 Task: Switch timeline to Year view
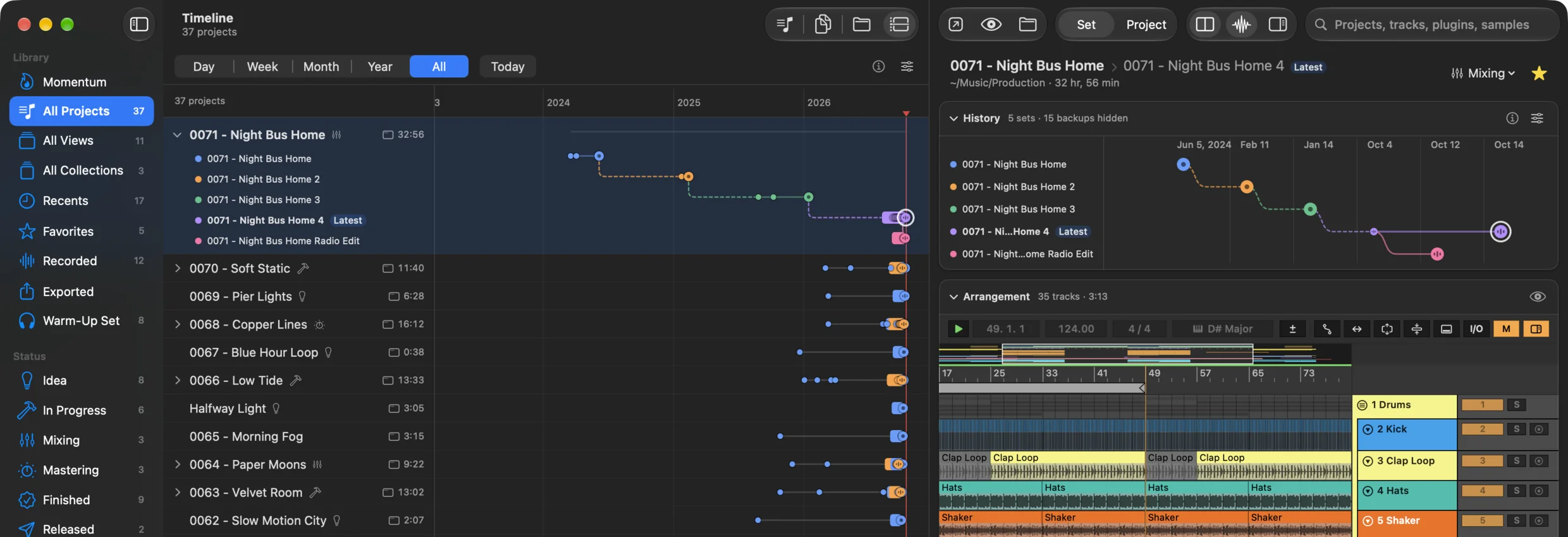click(379, 66)
